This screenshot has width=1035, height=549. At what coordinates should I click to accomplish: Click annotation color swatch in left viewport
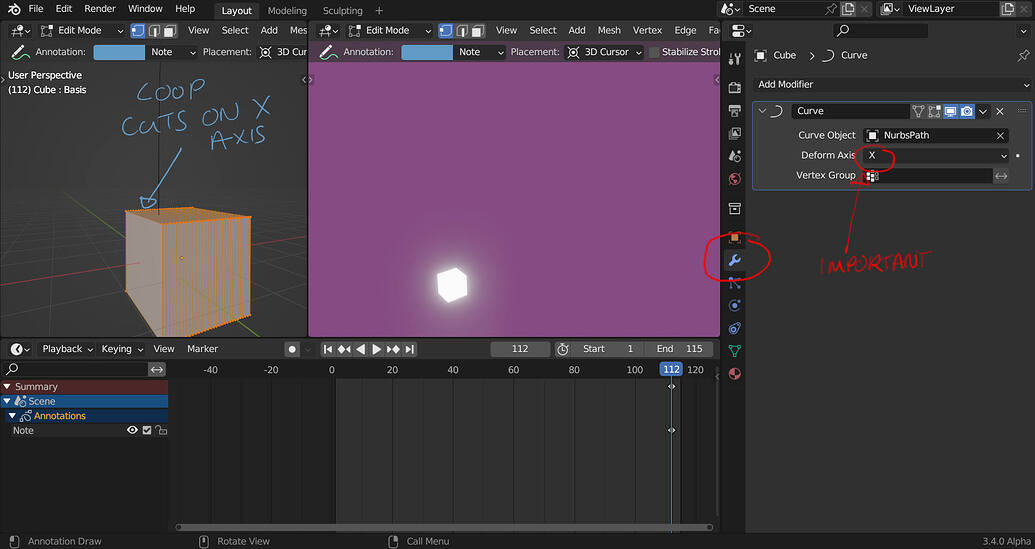pos(119,52)
